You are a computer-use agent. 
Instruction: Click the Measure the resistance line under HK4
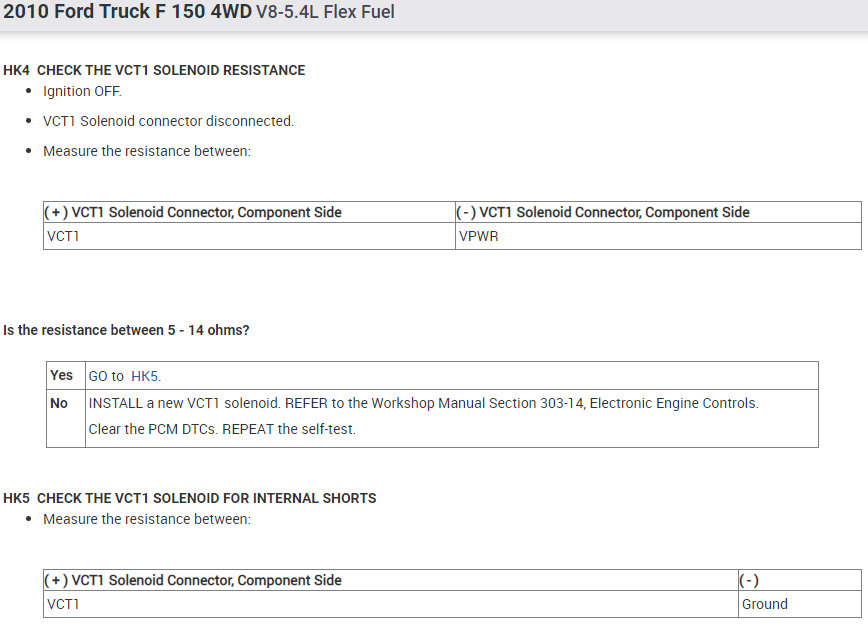pos(147,151)
